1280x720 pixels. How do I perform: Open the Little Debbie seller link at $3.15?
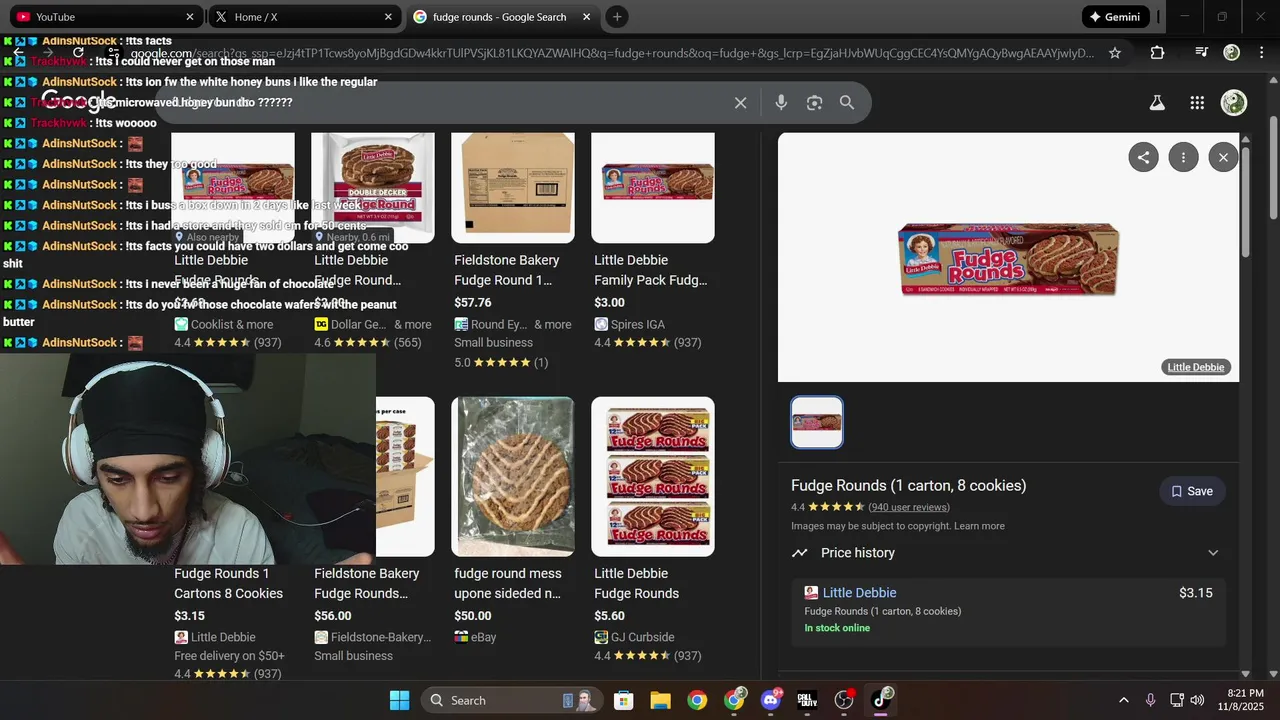coord(859,593)
